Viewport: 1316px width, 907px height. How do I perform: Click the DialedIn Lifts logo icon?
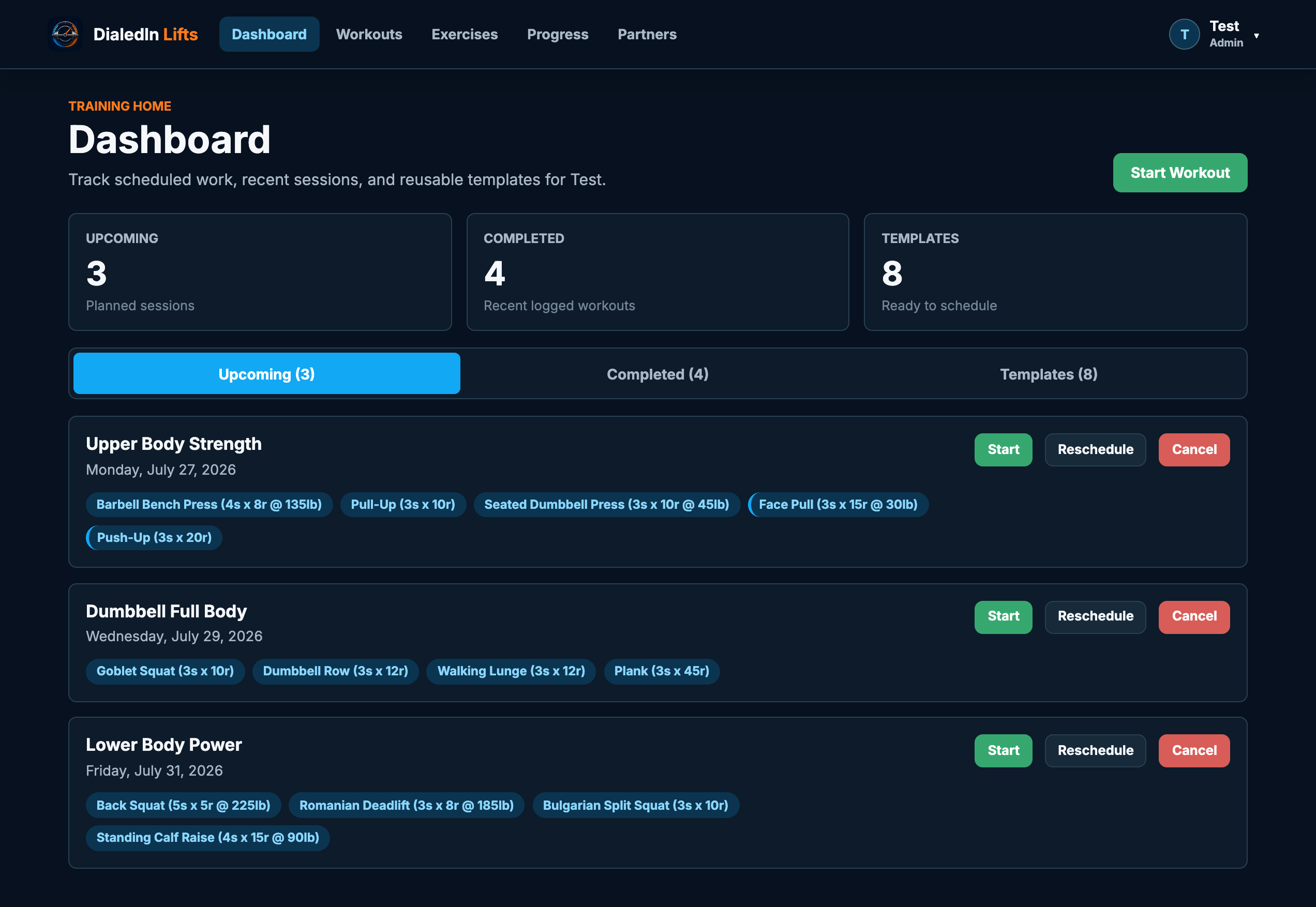[x=65, y=34]
